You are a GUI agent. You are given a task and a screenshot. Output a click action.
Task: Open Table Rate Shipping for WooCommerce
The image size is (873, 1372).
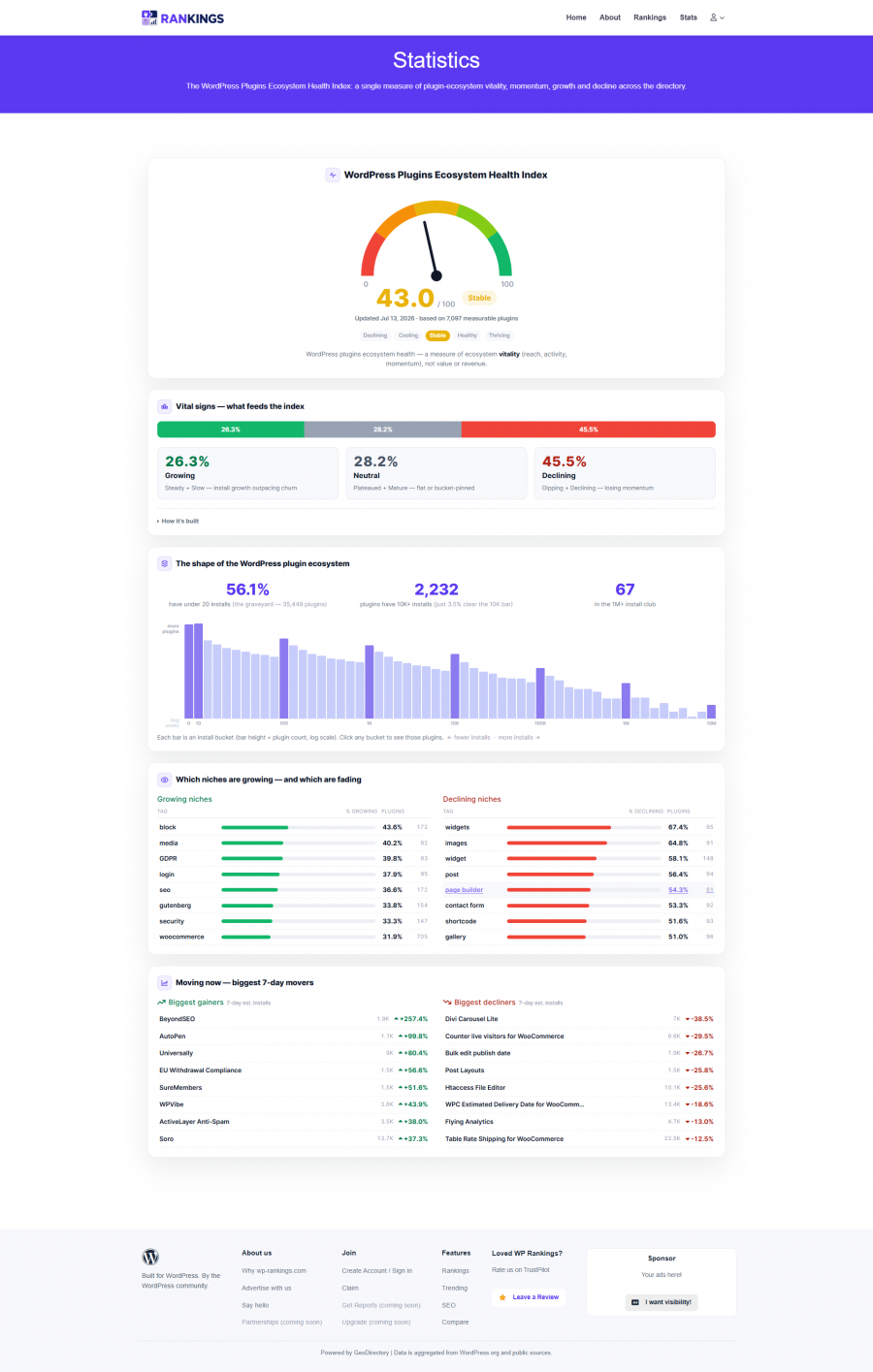(579, 1139)
